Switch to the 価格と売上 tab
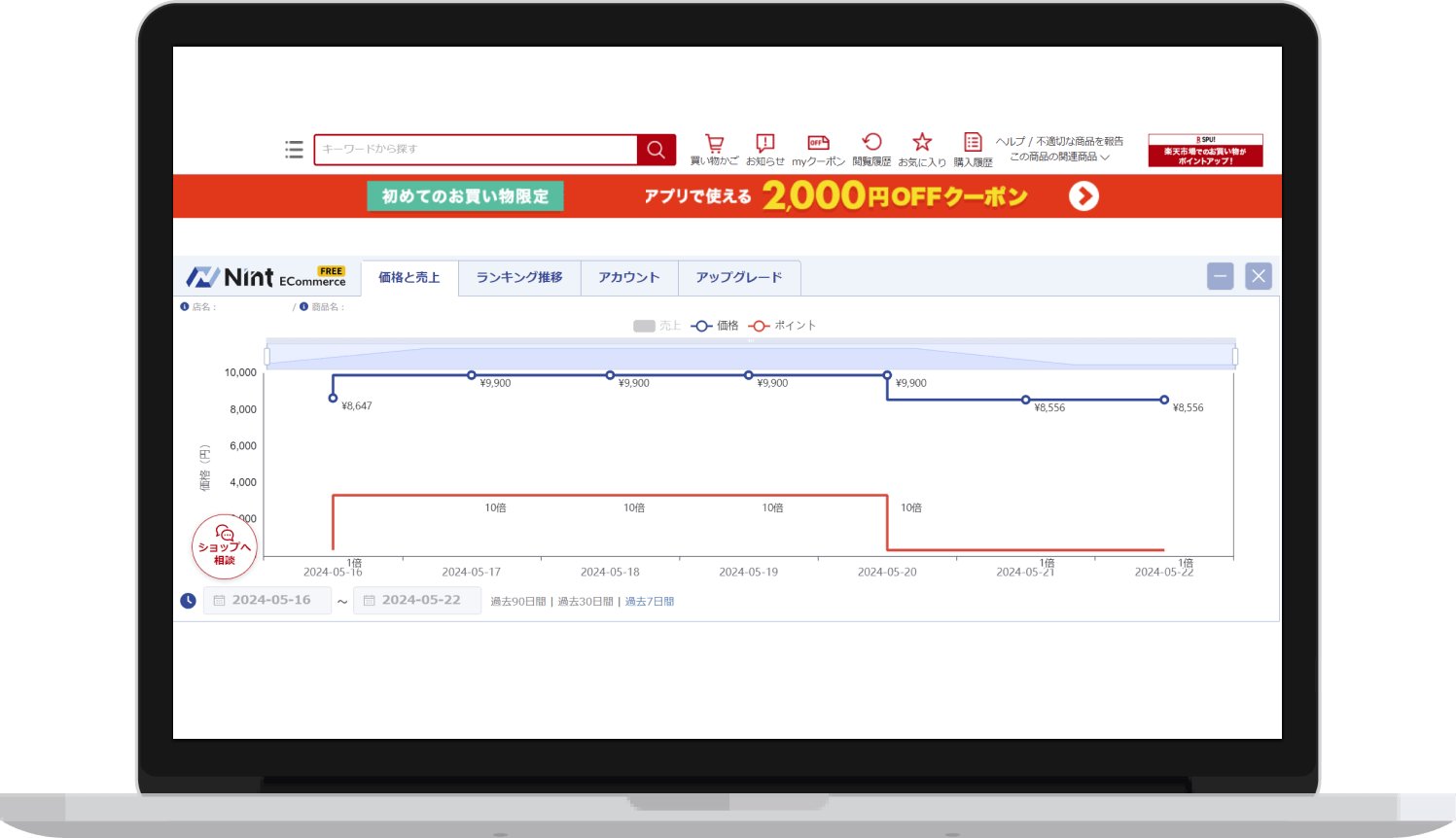This screenshot has width=1456, height=838. click(409, 278)
